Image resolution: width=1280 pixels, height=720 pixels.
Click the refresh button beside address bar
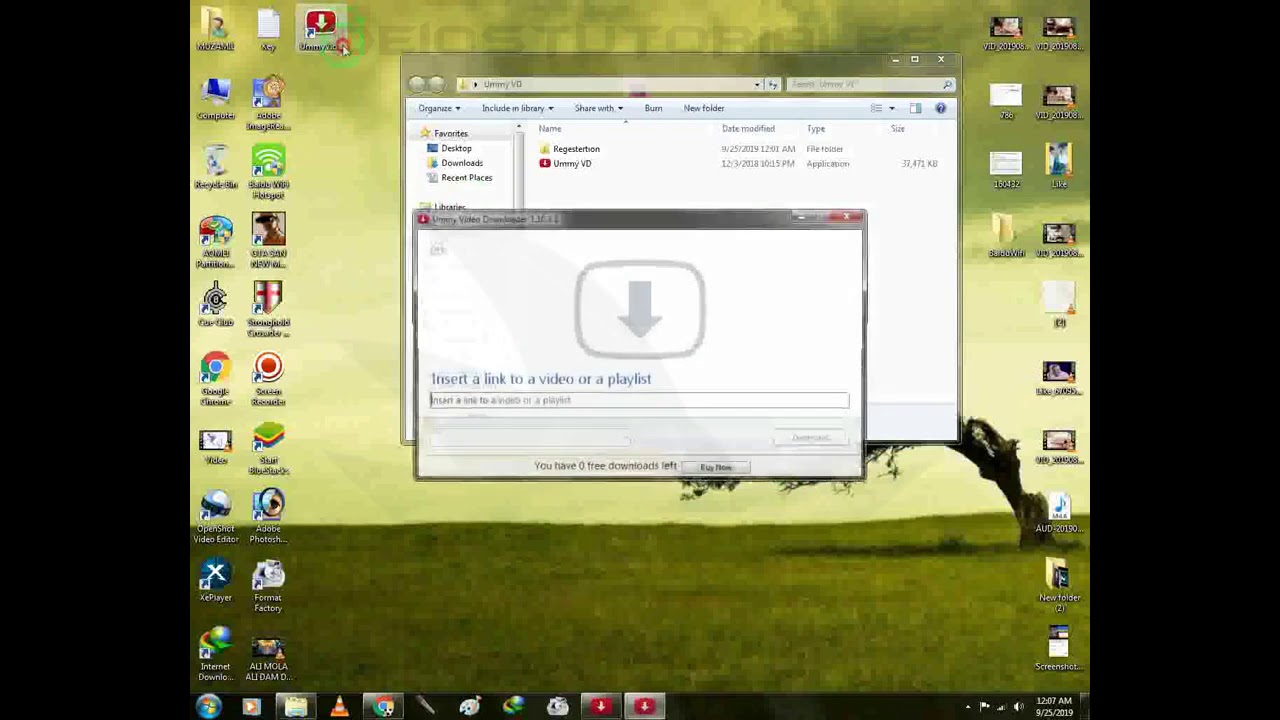[773, 84]
